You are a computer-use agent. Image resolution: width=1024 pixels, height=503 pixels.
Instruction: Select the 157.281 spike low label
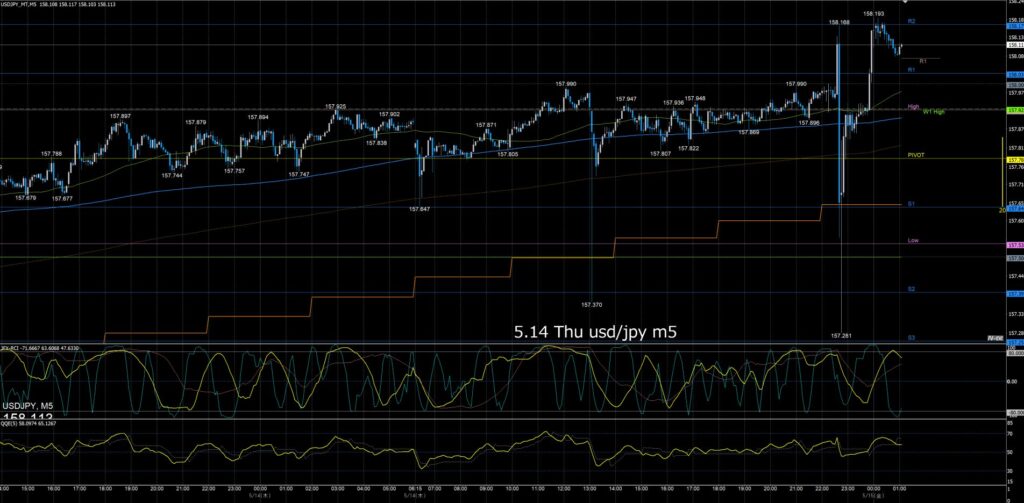(840, 336)
